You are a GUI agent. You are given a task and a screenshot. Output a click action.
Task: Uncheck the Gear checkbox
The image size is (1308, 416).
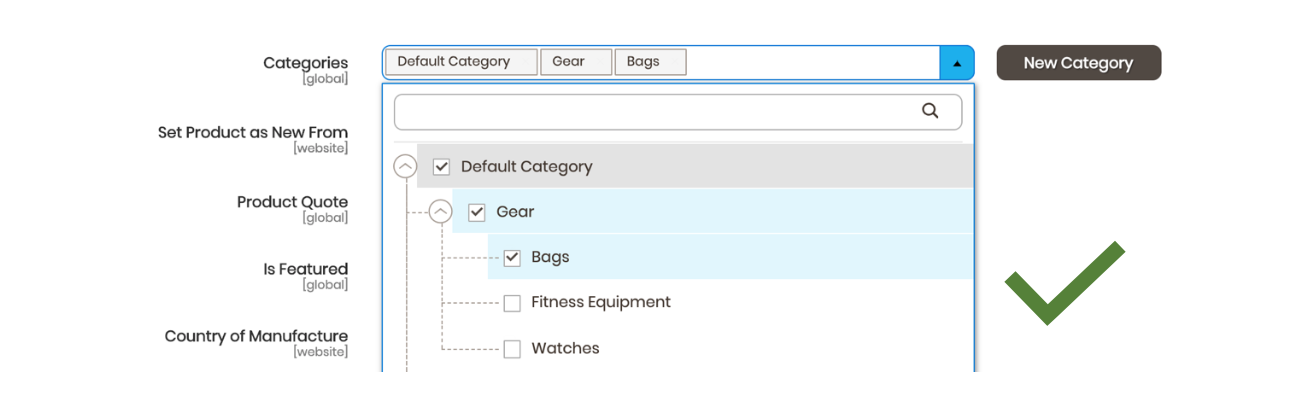tap(477, 212)
